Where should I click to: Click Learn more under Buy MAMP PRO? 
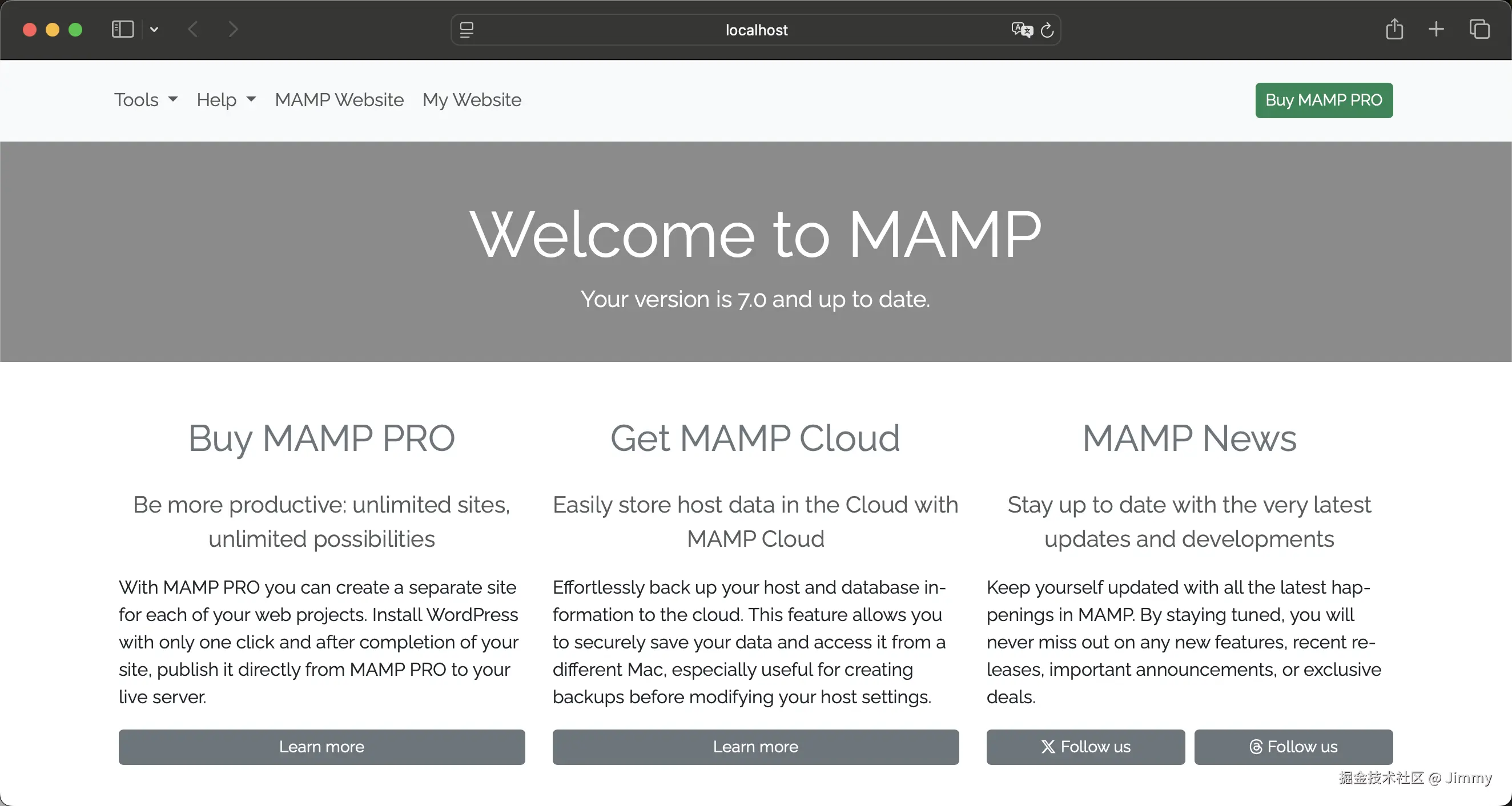[x=321, y=747]
